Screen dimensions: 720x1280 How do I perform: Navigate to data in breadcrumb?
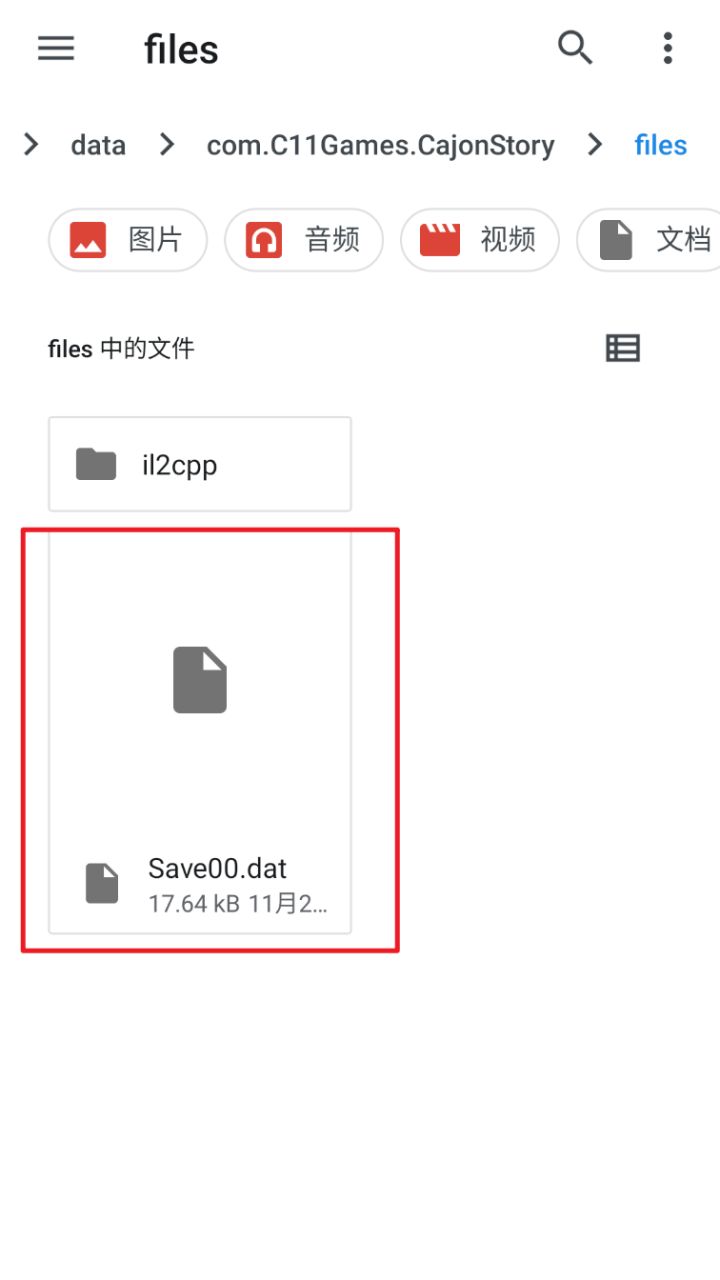tap(98, 146)
